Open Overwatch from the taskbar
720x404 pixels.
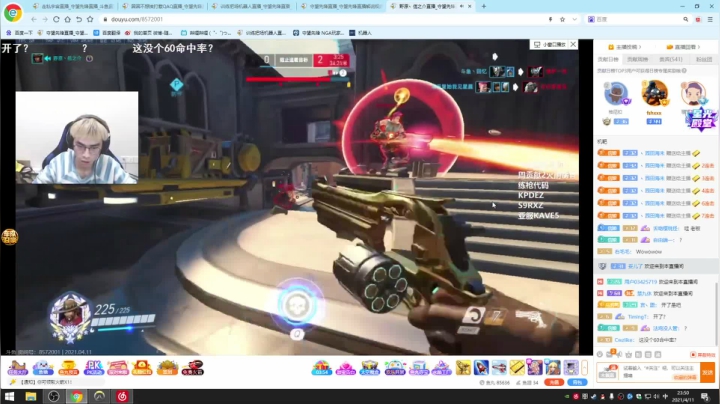click(x=99, y=396)
